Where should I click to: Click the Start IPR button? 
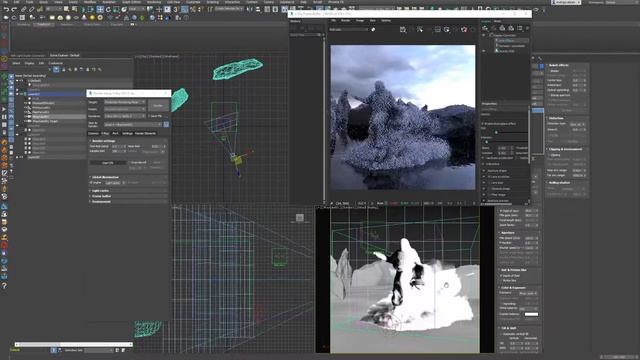click(108, 163)
